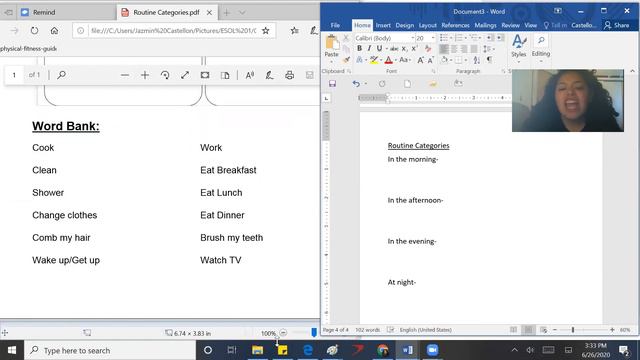Viewport: 640px width, 360px height.
Task: Open the font size 20 dropdown
Action: coord(433,38)
